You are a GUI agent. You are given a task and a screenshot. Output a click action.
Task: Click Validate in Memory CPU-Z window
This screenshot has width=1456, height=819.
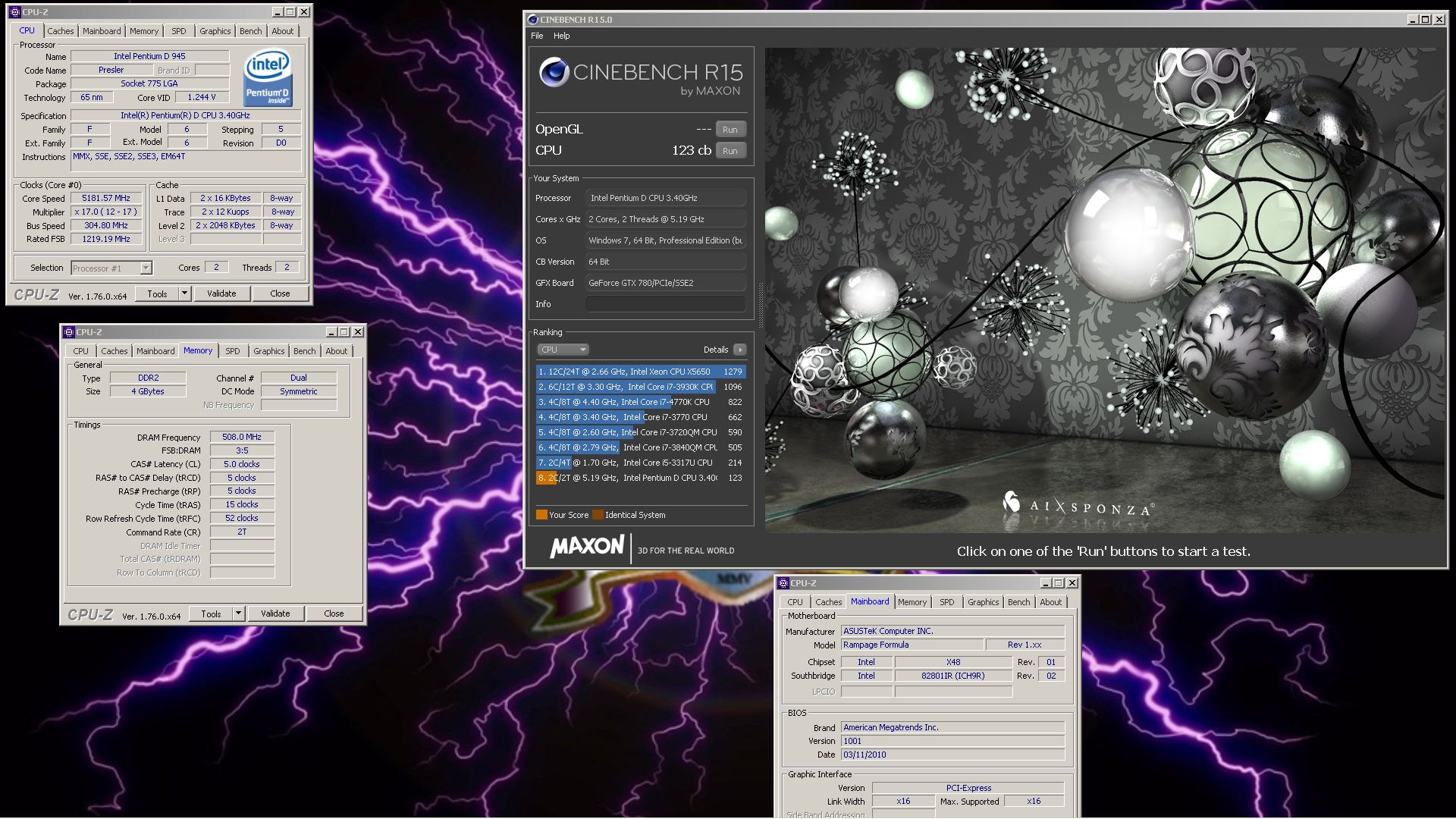[x=275, y=613]
